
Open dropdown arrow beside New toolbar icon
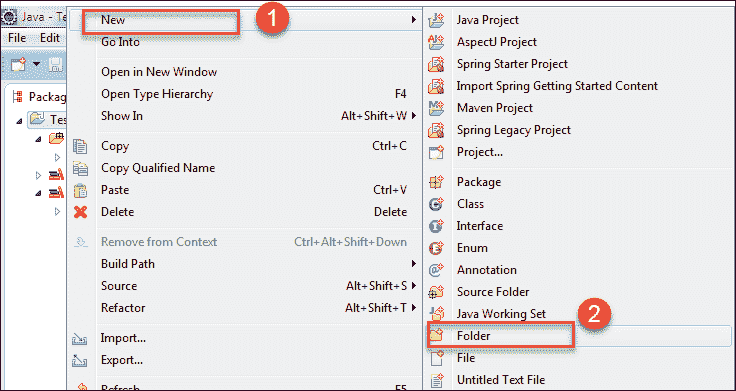point(36,63)
